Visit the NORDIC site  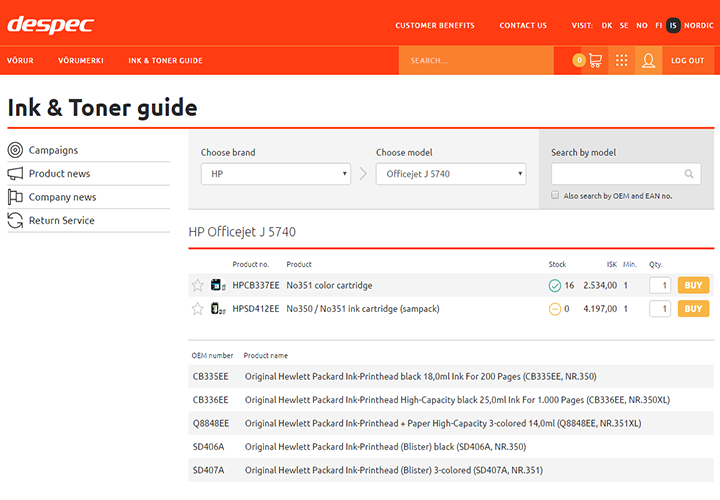coord(698,26)
